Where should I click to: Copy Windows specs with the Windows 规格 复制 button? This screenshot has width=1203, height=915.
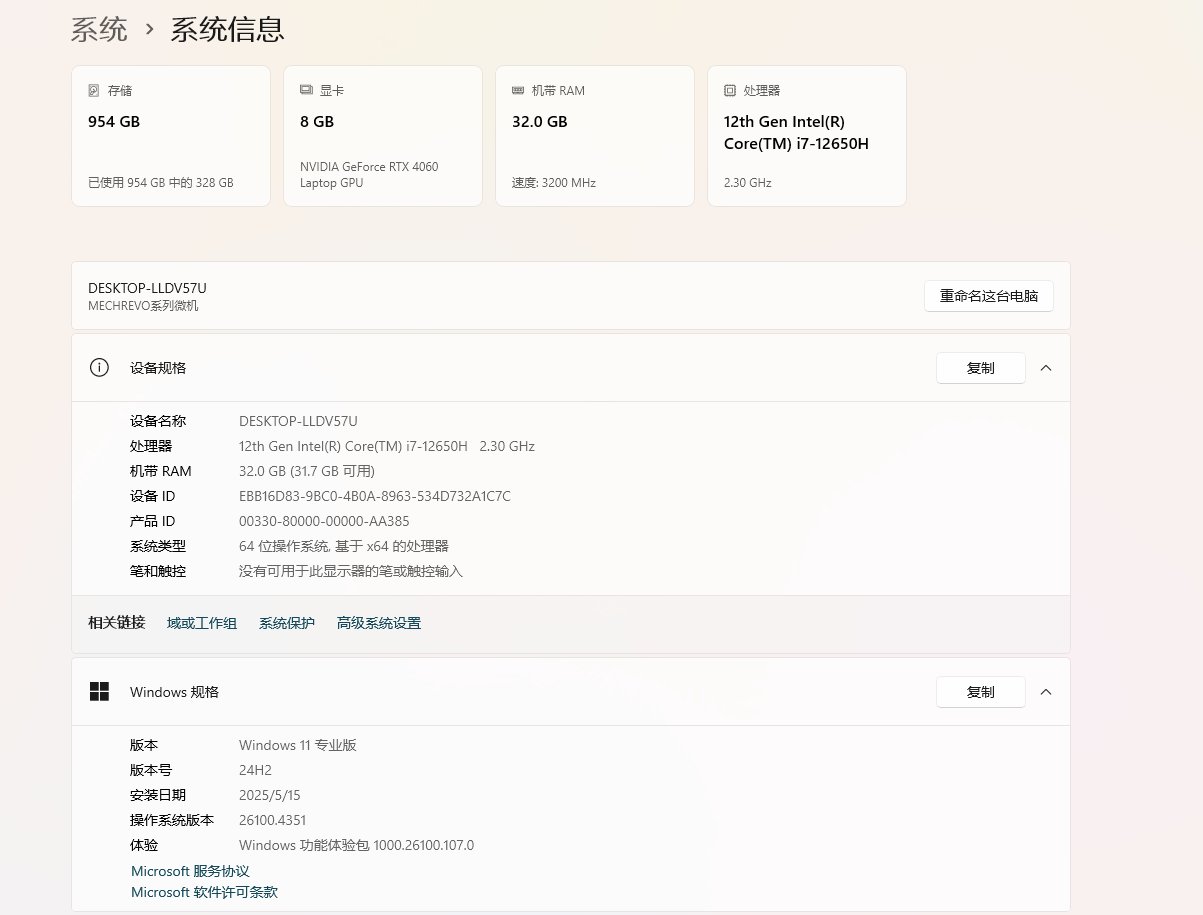point(981,692)
